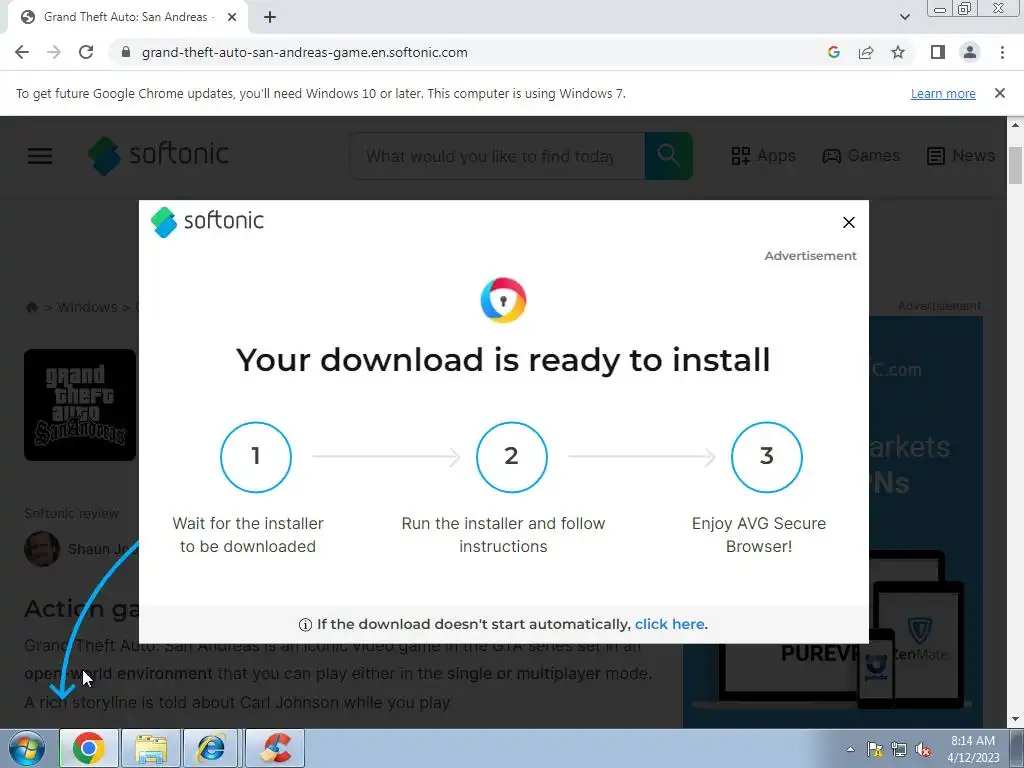Click the Chrome profile avatar icon
This screenshot has width=1024, height=768.
pyautogui.click(x=970, y=52)
